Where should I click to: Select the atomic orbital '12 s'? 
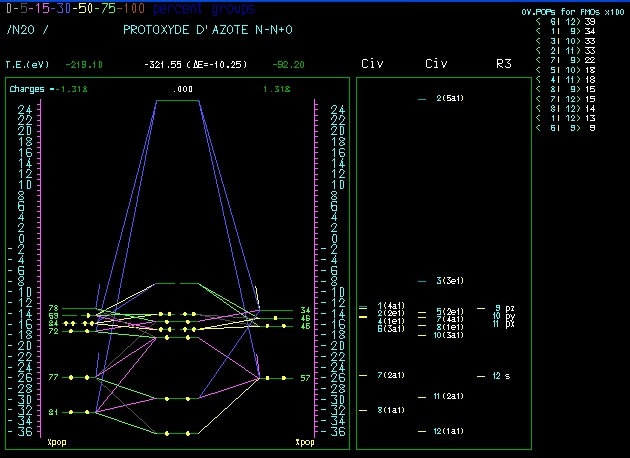coord(501,376)
